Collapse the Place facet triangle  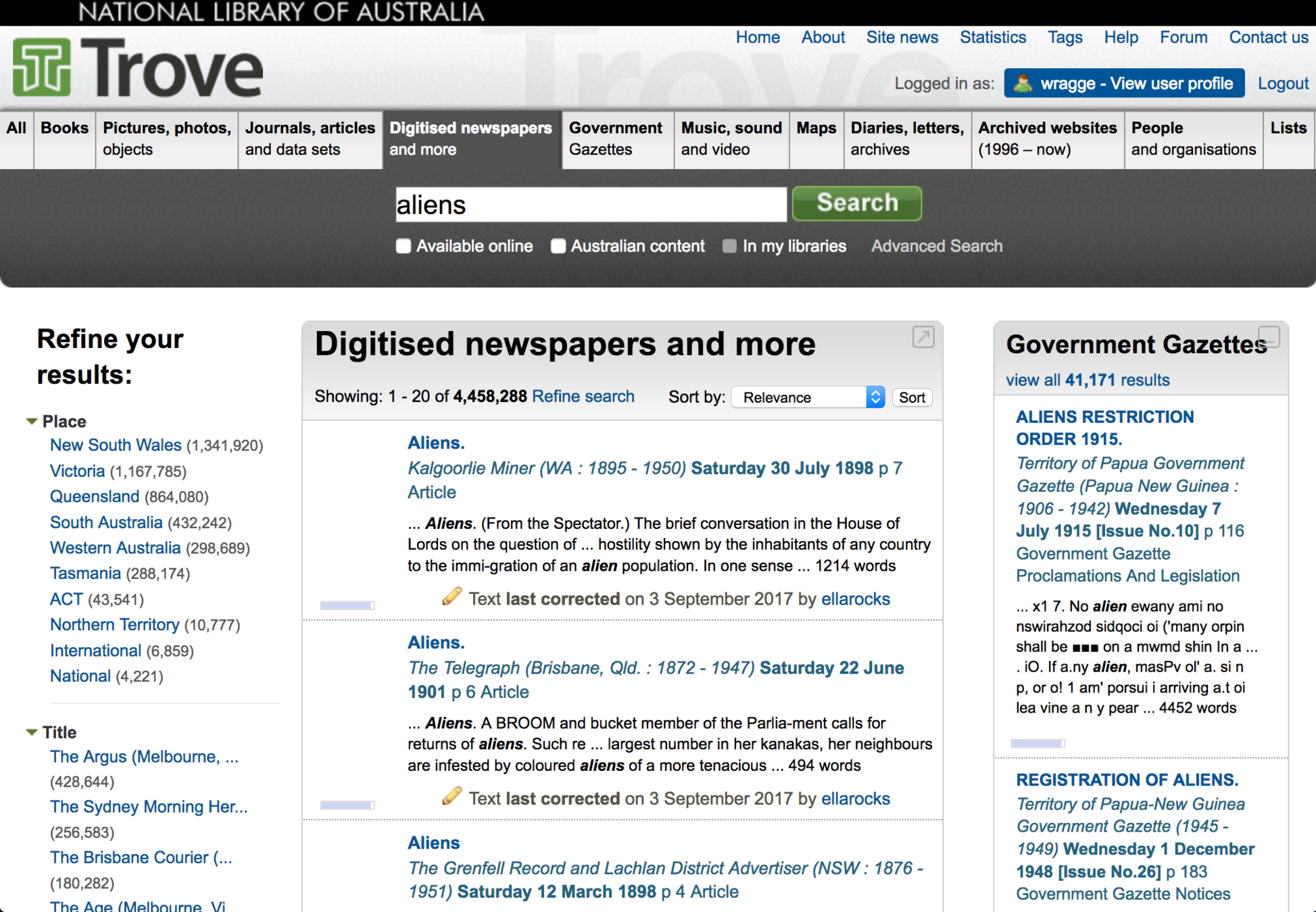pos(31,422)
